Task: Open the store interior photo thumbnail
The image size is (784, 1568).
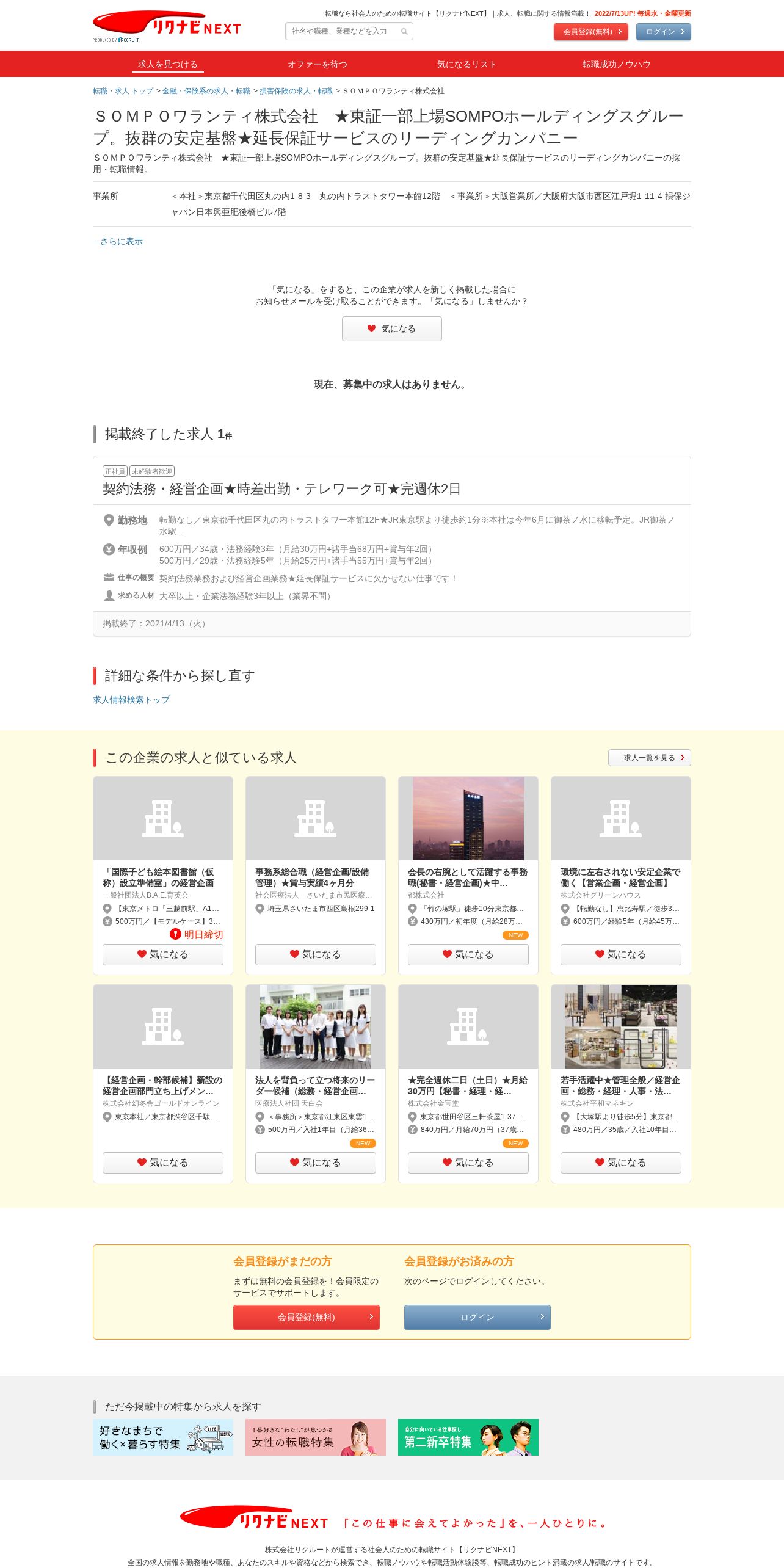Action: coord(621,1026)
